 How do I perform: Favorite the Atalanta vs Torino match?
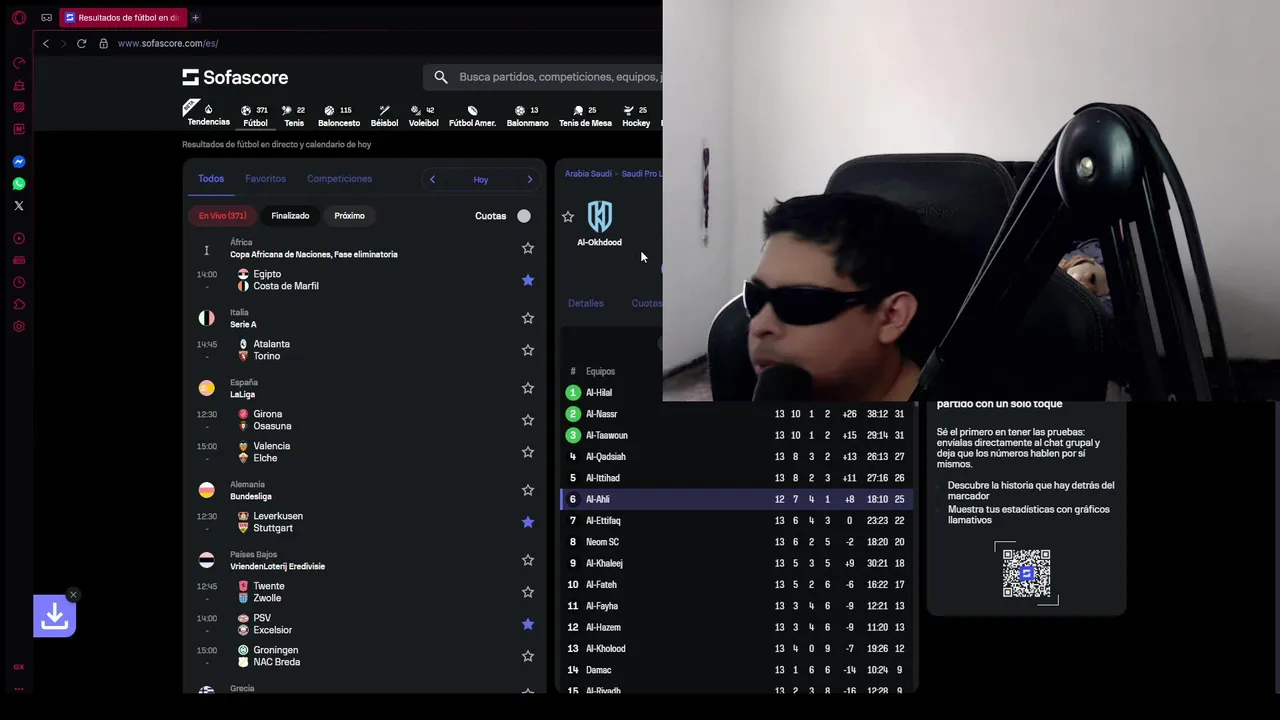(528, 350)
